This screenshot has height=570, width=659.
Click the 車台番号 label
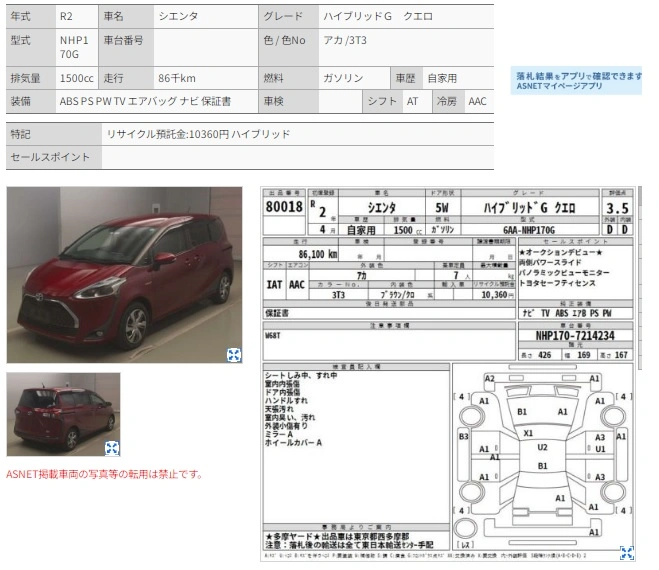click(123, 40)
